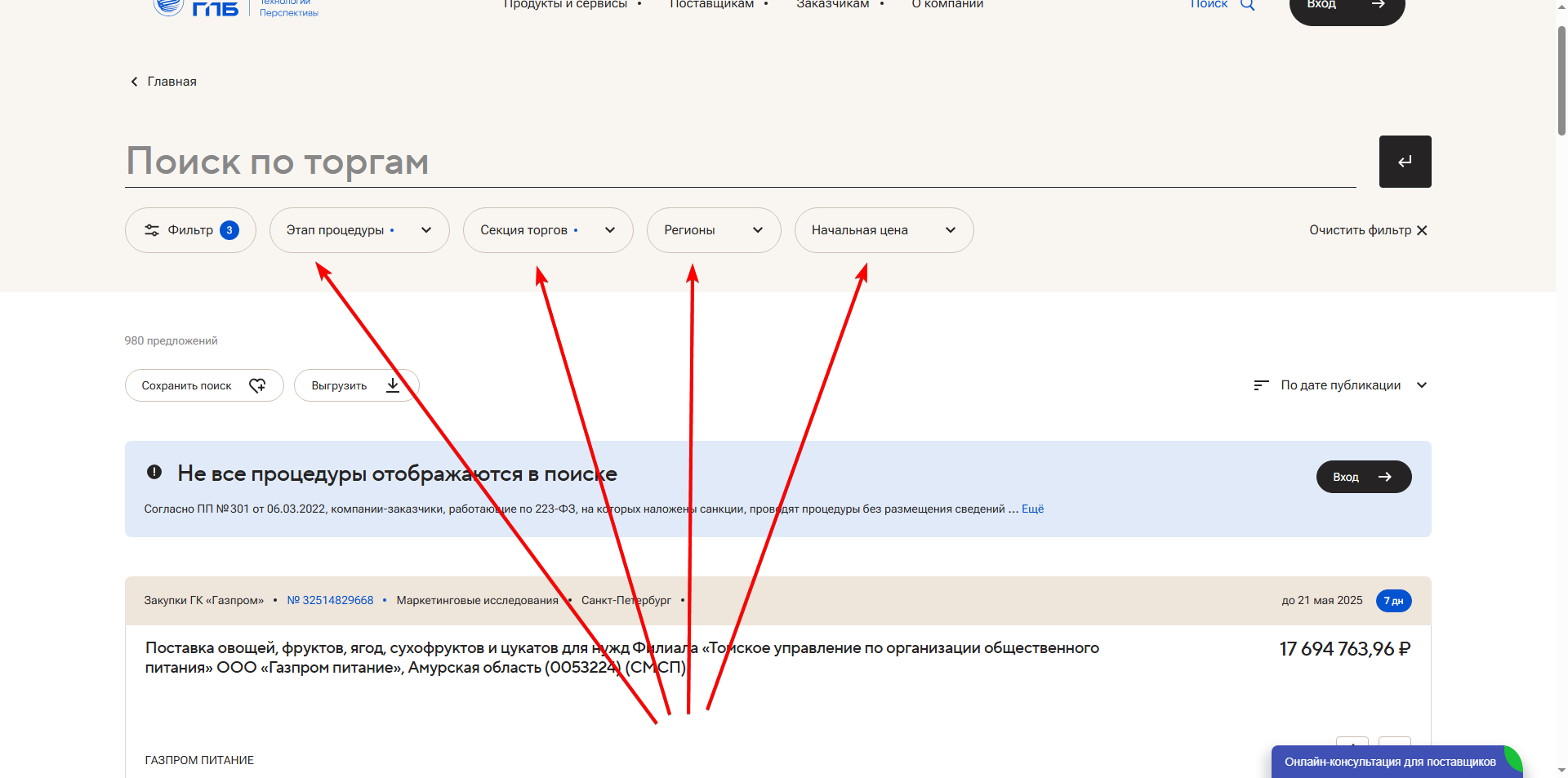Click Сохранить поиск button
The height and width of the screenshot is (778, 1568).
(x=204, y=385)
